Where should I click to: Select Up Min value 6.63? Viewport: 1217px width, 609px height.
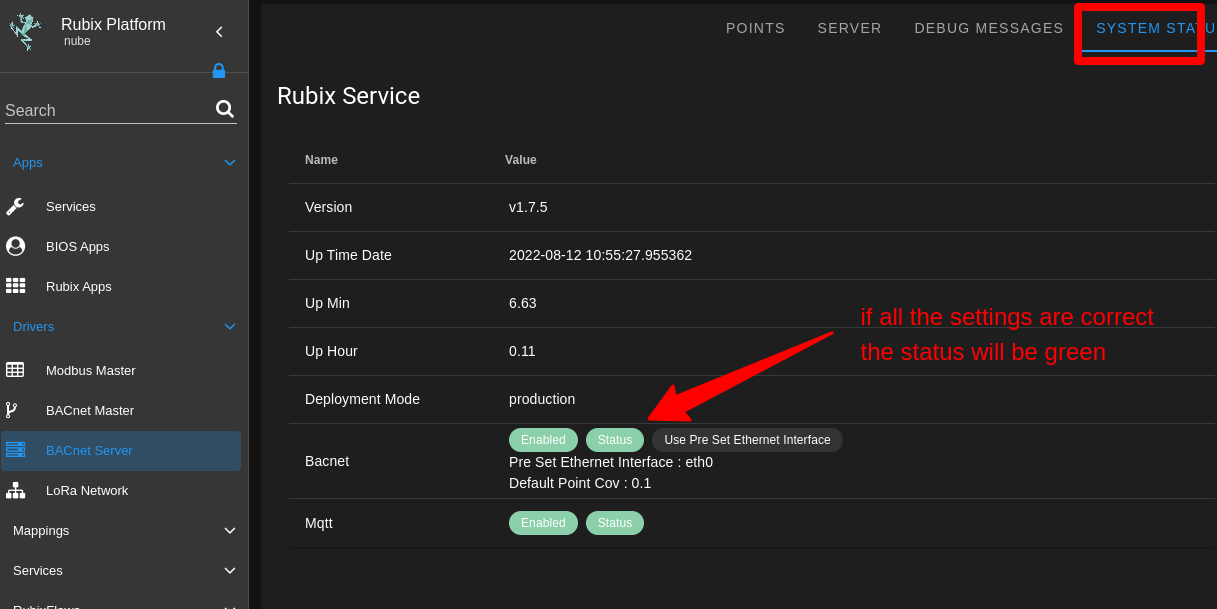pyautogui.click(x=523, y=303)
